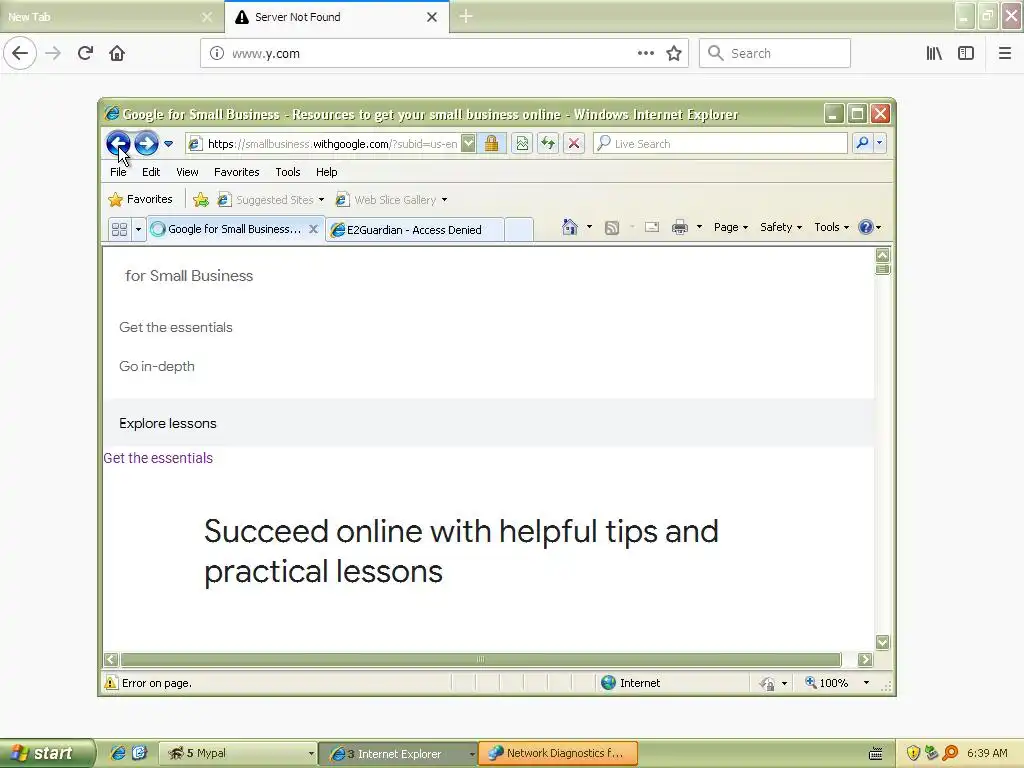Open IE Help question mark icon
Screen dimensions: 1024x768
[x=866, y=227]
